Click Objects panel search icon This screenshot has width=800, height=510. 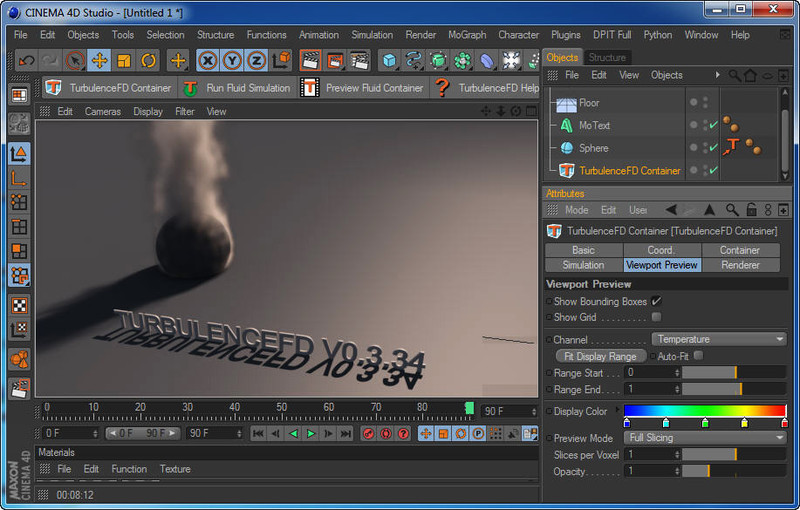[x=734, y=76]
